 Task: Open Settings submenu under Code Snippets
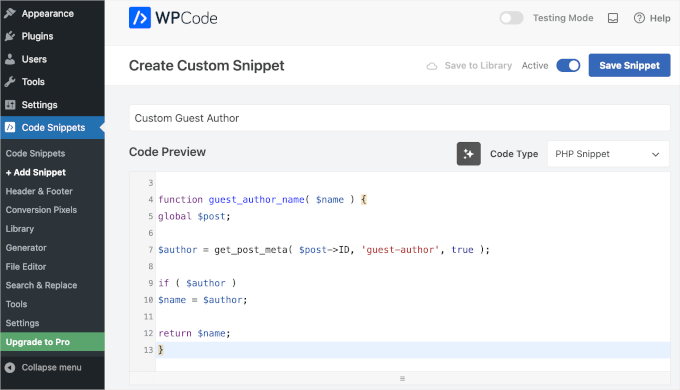pos(22,323)
